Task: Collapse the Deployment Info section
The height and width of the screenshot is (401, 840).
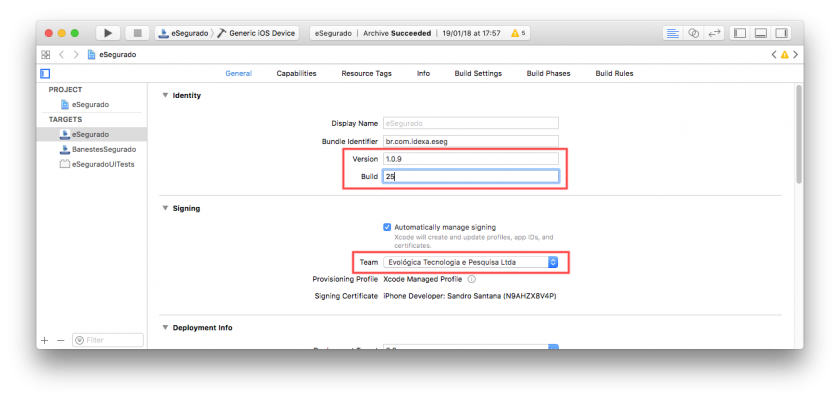Action: (165, 328)
